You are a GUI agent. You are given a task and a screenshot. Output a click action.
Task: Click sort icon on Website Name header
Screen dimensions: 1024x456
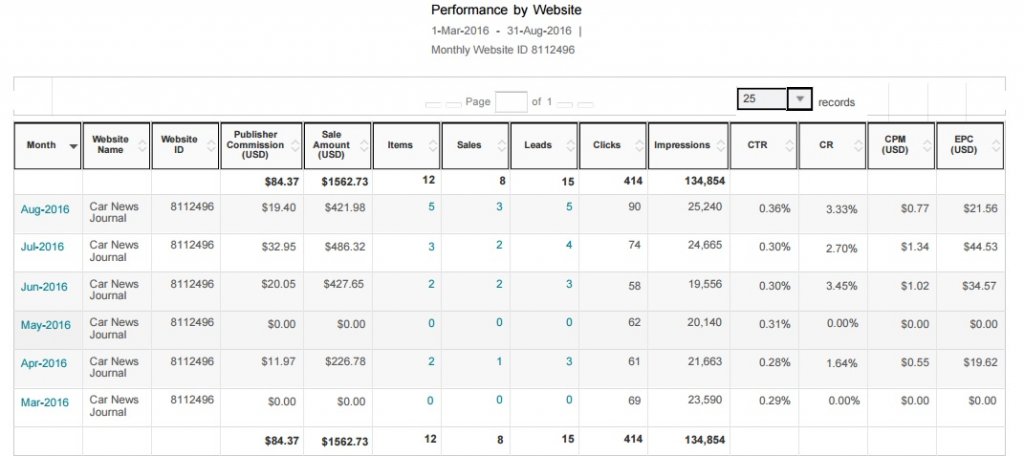[x=142, y=146]
